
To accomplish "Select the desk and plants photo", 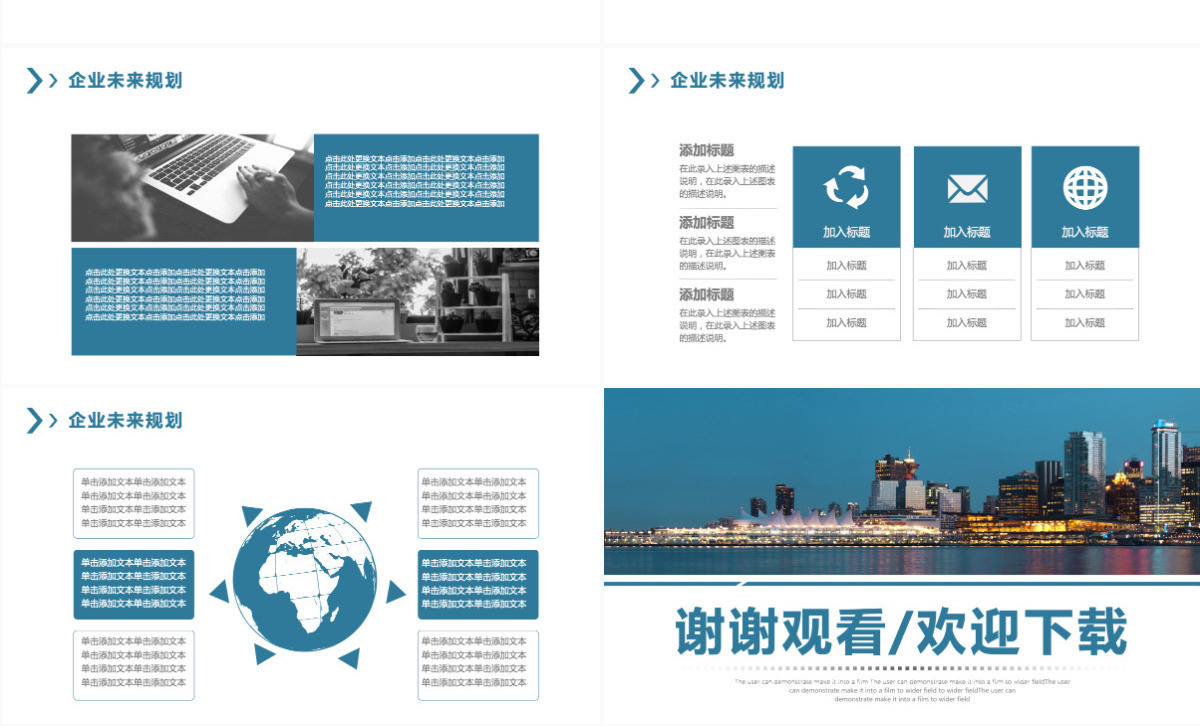I will point(418,302).
